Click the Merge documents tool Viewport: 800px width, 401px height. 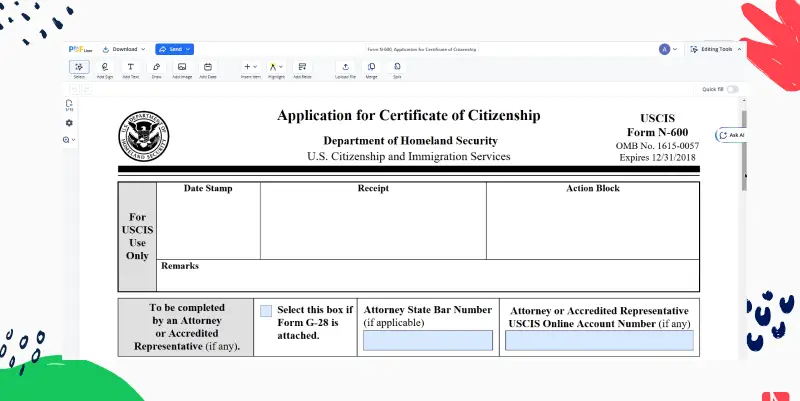tap(371, 69)
